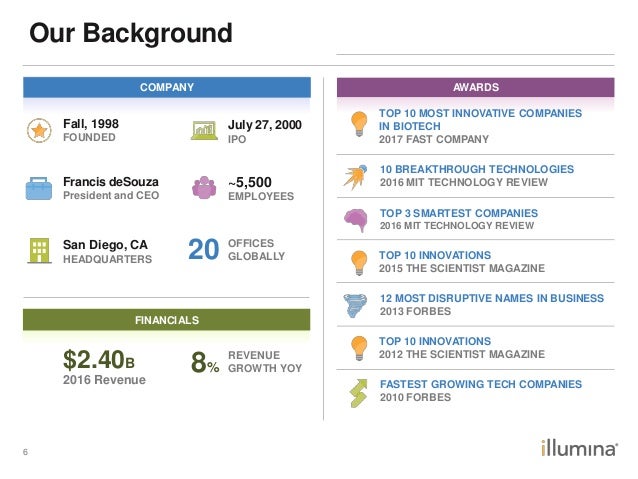Click the green headquarters building icon
638x479 pixels.
39,250
